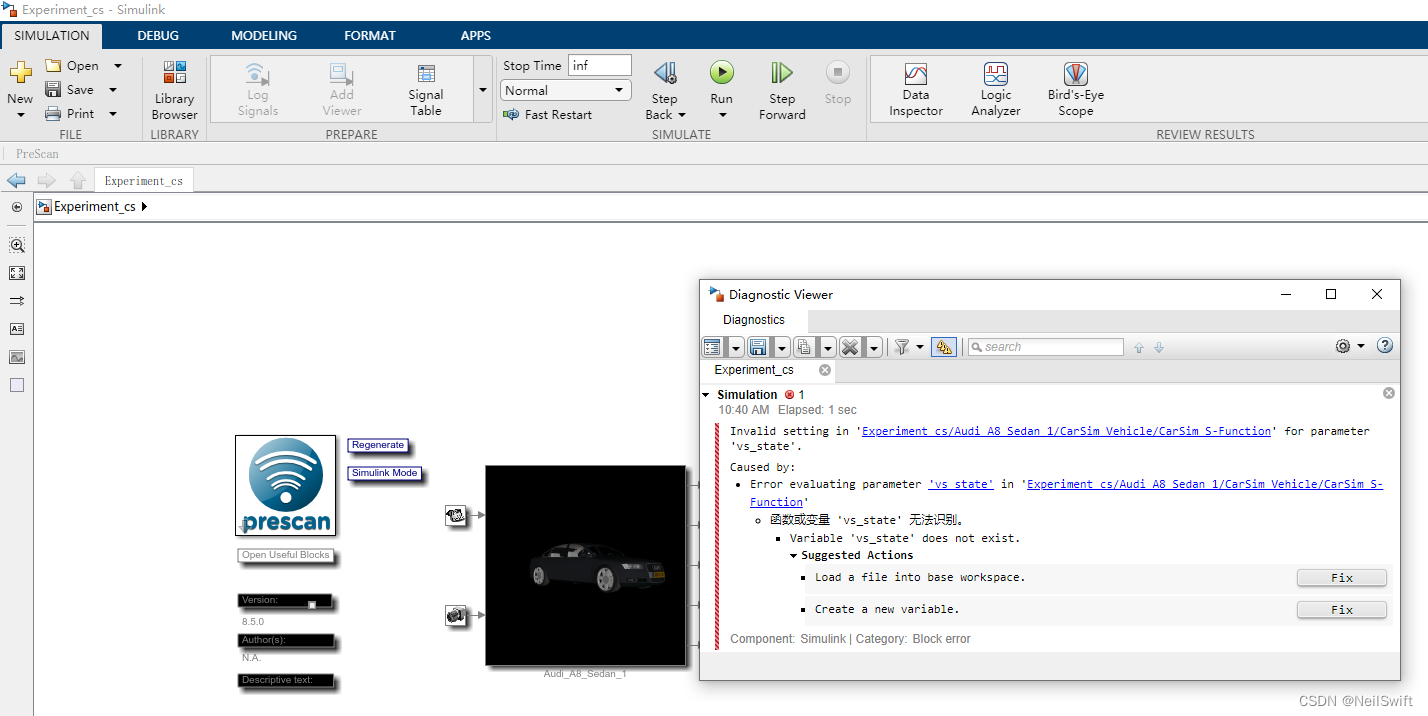Click the upper sensor icon on the Audi block

[455, 515]
